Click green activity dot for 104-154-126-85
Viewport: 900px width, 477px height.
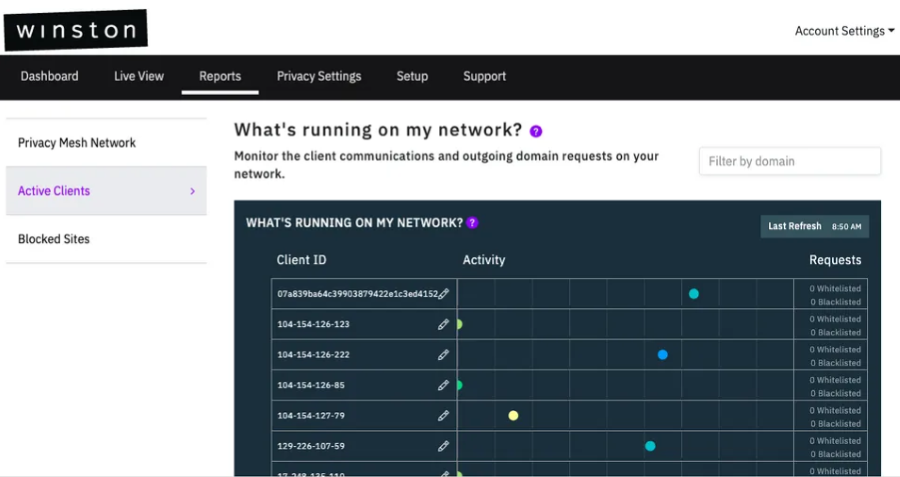(x=460, y=385)
